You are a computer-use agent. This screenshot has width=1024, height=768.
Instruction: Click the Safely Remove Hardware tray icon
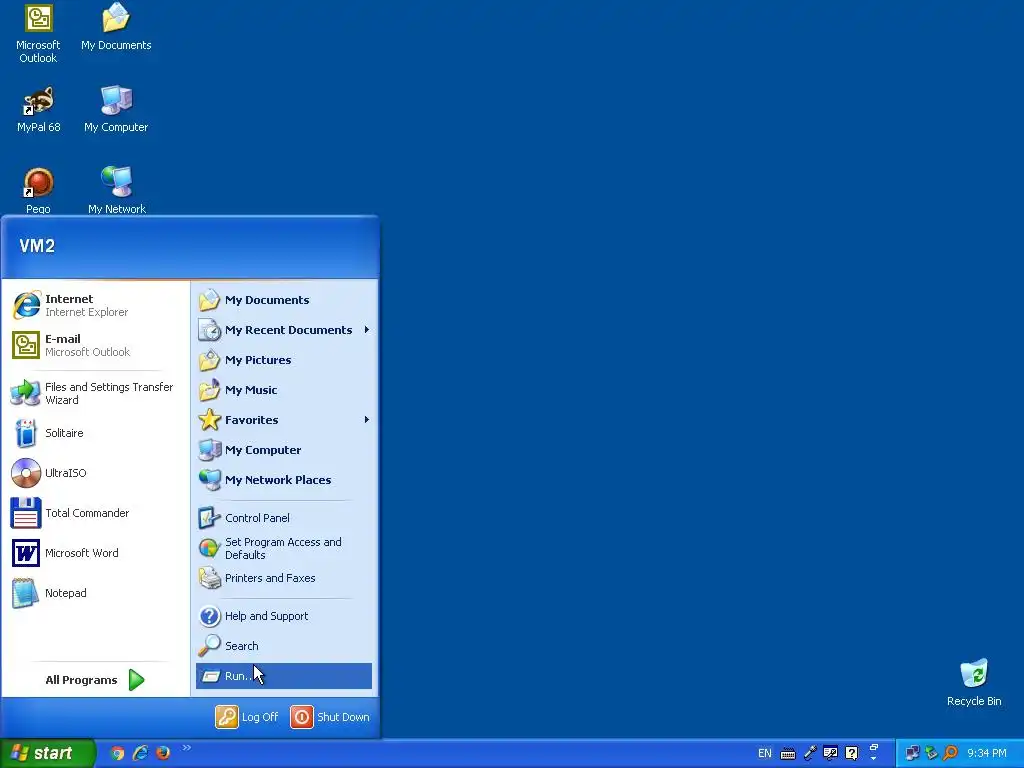pyautogui.click(x=932, y=754)
